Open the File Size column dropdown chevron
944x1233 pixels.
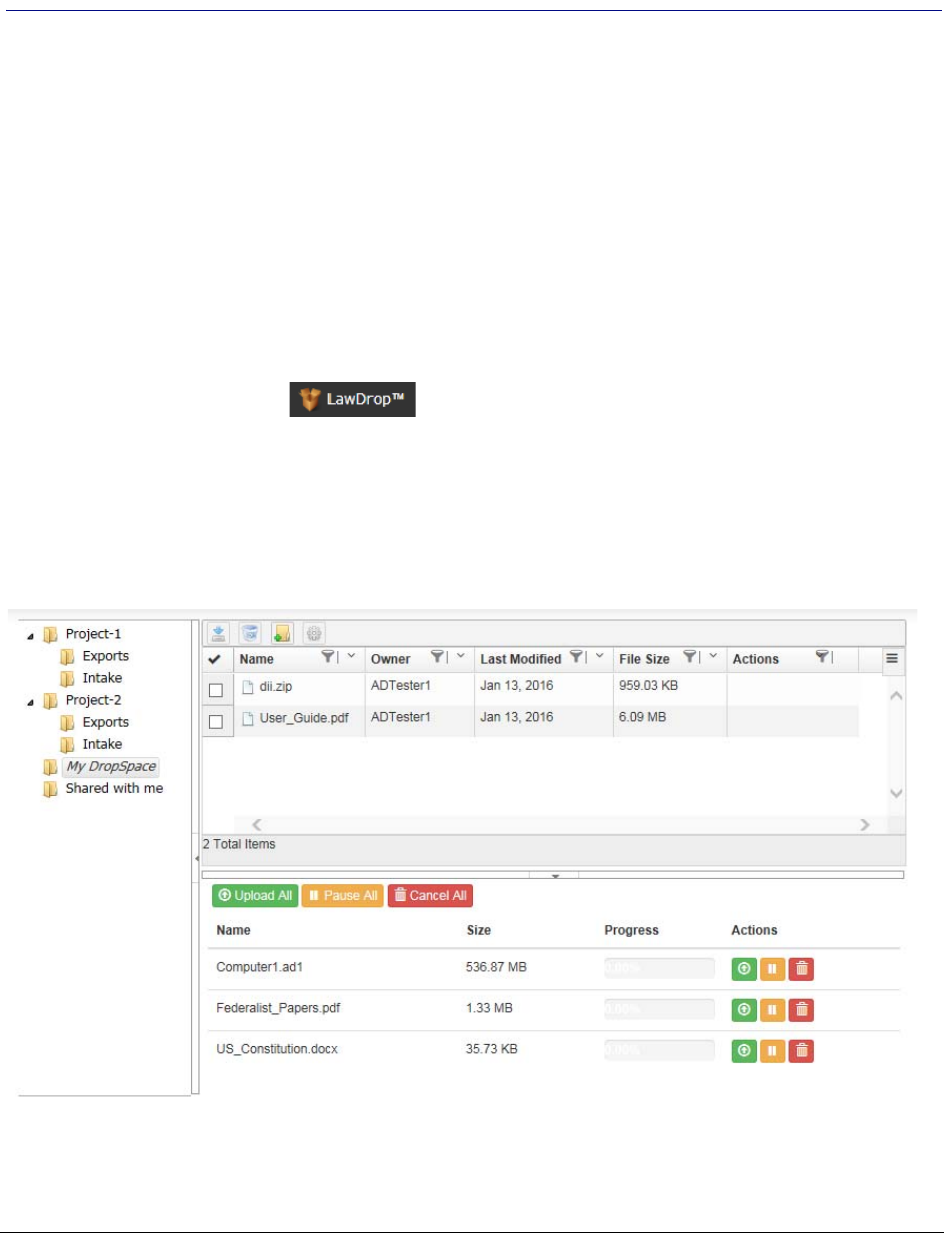713,658
